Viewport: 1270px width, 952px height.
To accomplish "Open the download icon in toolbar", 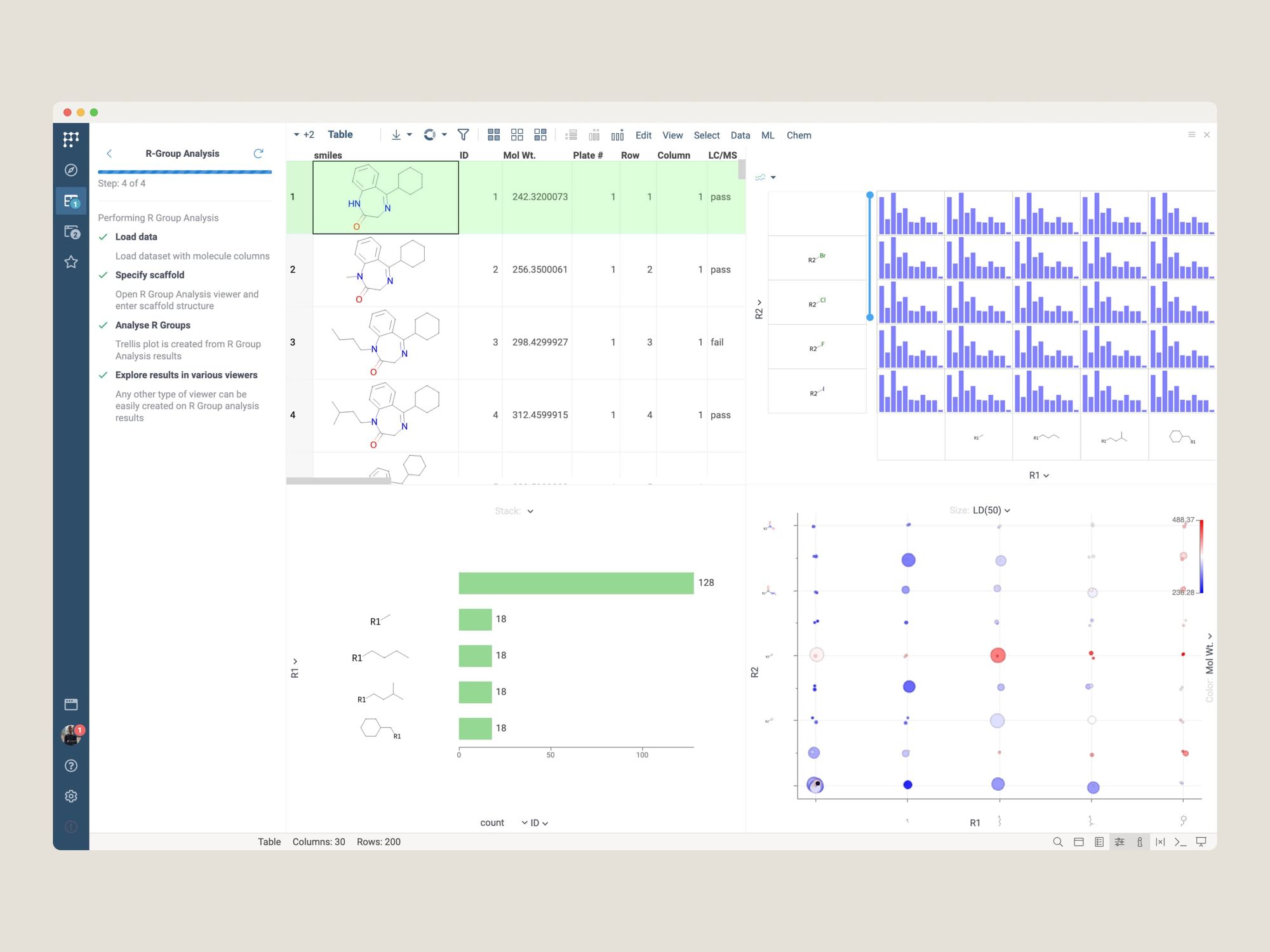I will coord(396,135).
